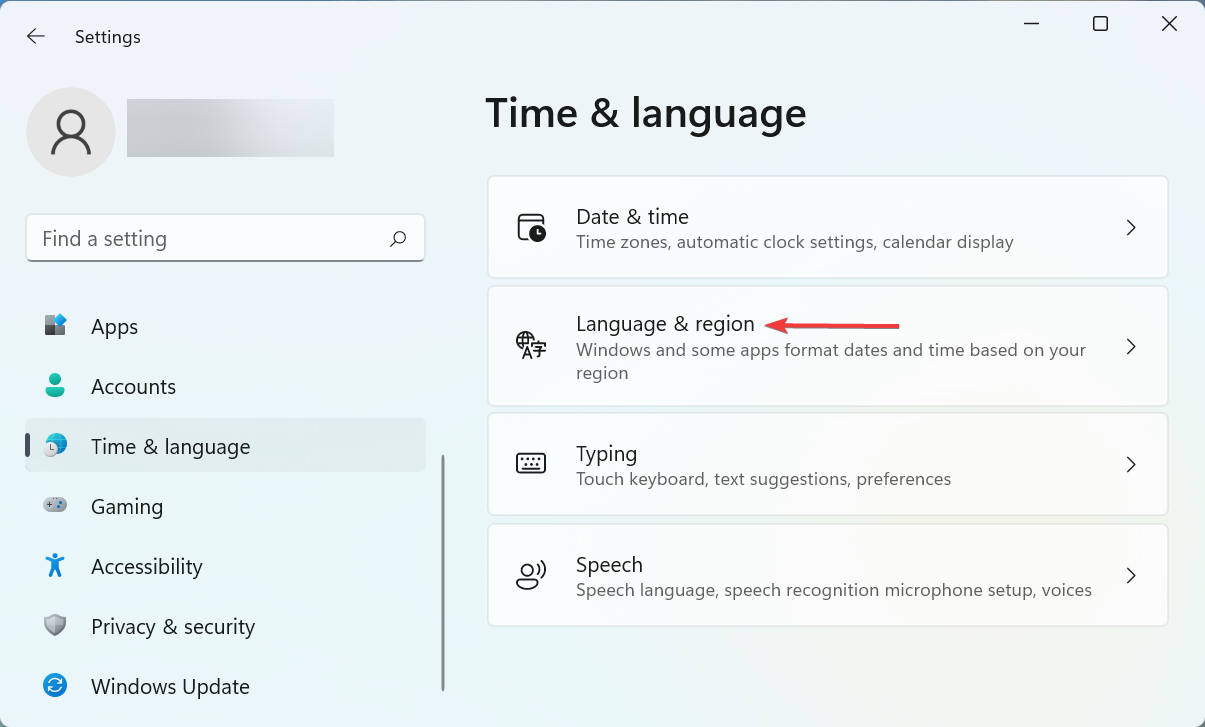Click the search magnifier icon
Screen dimensions: 1205x727
(x=398, y=239)
